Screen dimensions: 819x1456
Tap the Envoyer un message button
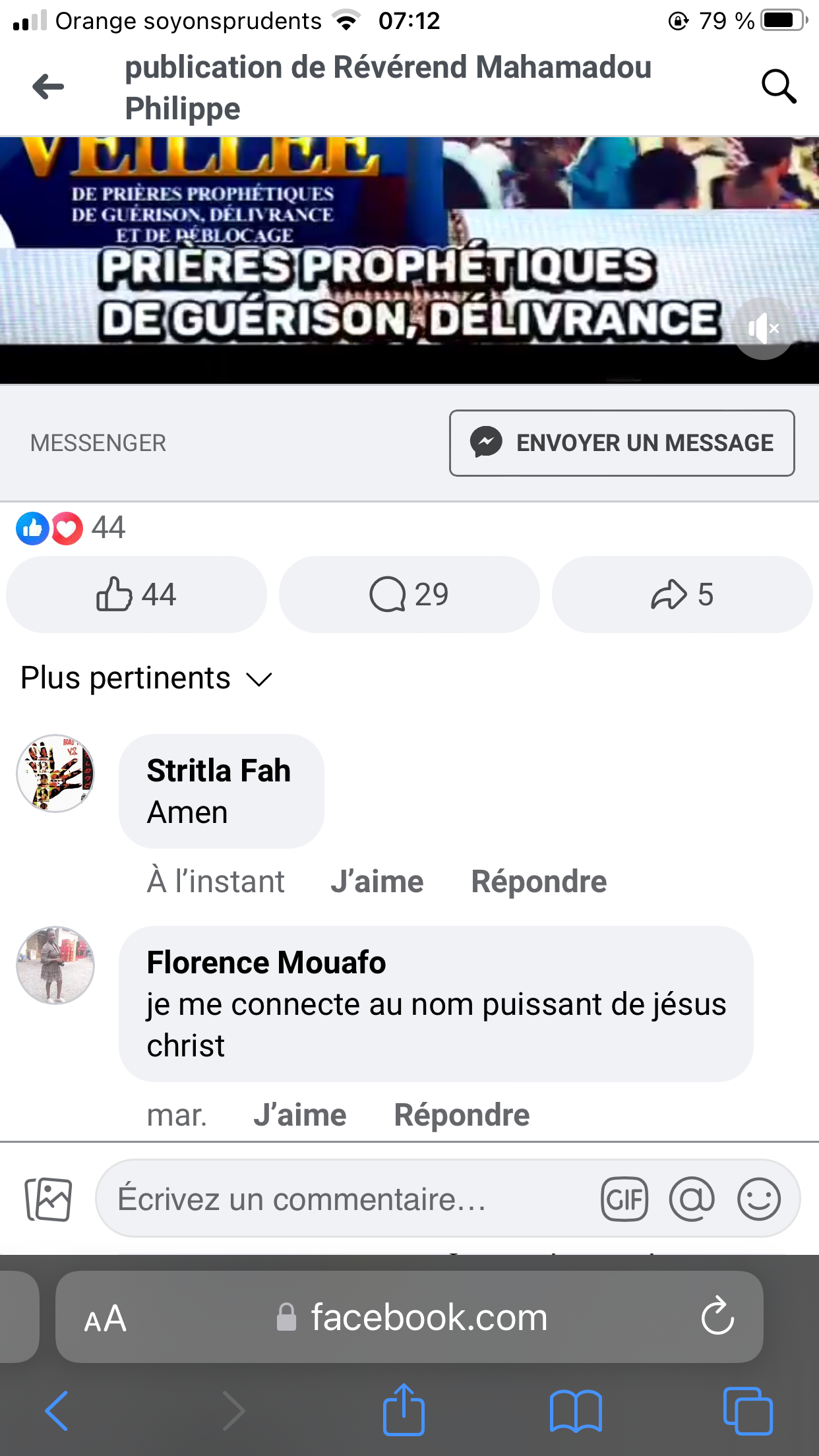pos(622,443)
